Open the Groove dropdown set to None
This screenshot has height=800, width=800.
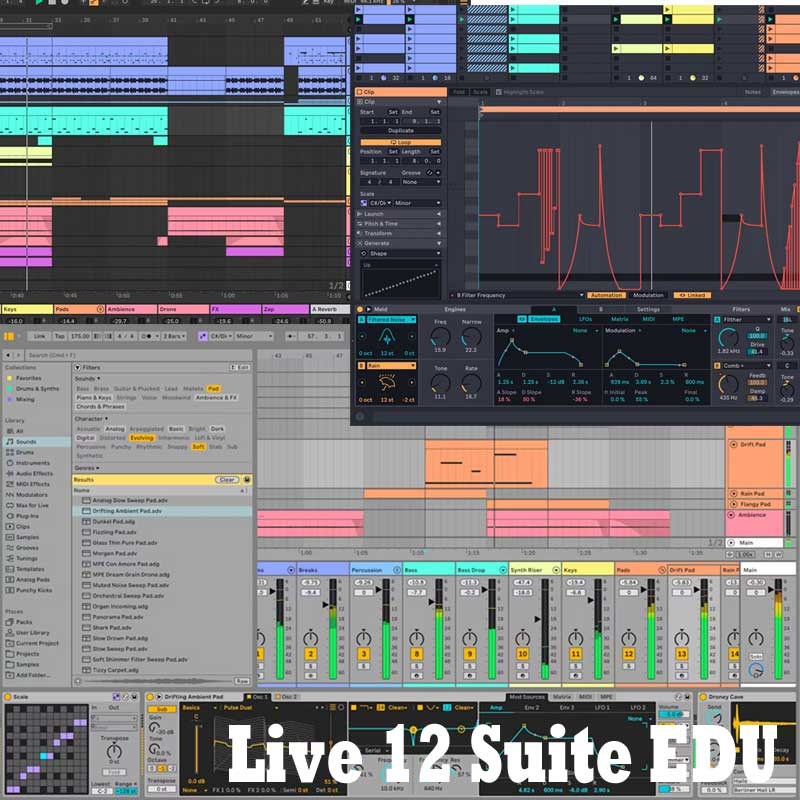tap(419, 180)
